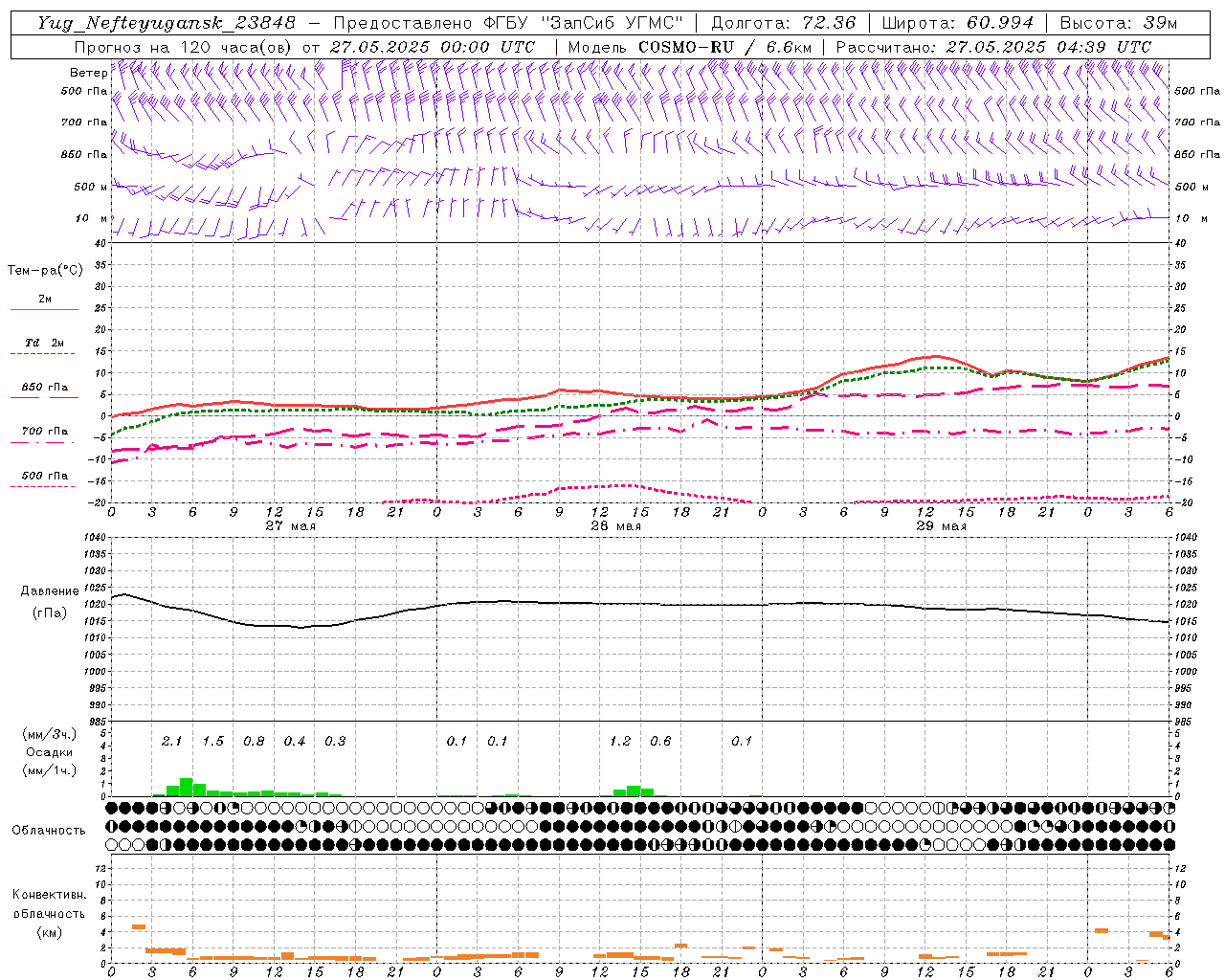This screenshot has height=980, width=1225.
Task: Click the (км) unit label under convective cloudiness
Action: [x=49, y=932]
